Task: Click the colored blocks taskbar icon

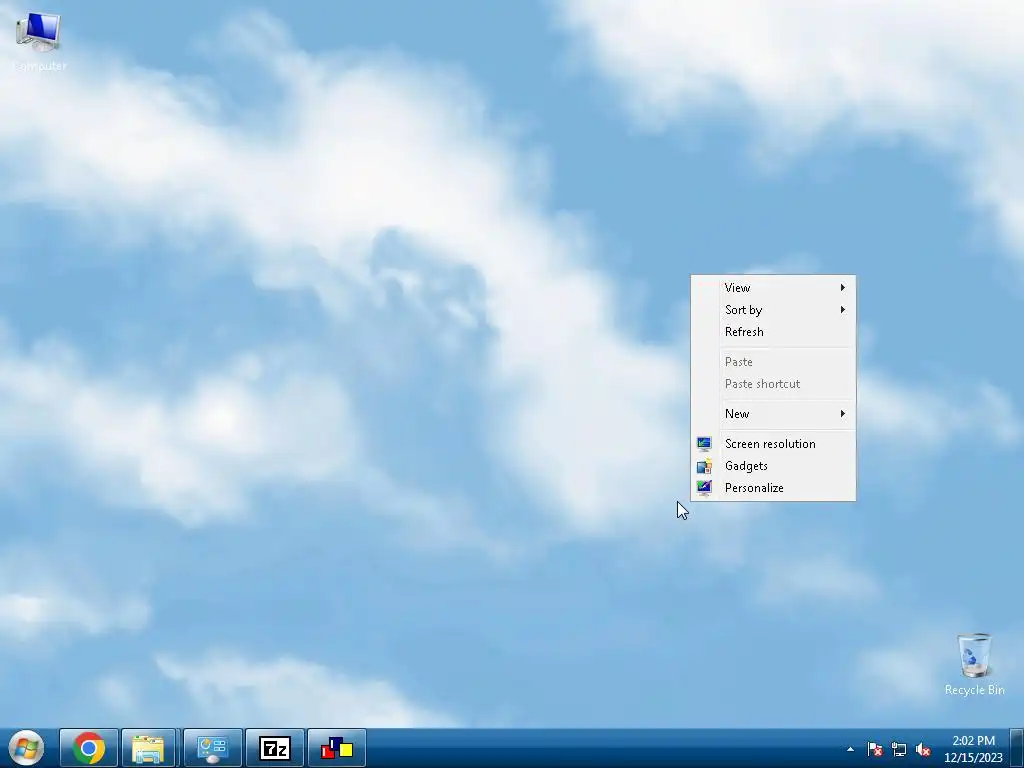Action: click(x=336, y=748)
